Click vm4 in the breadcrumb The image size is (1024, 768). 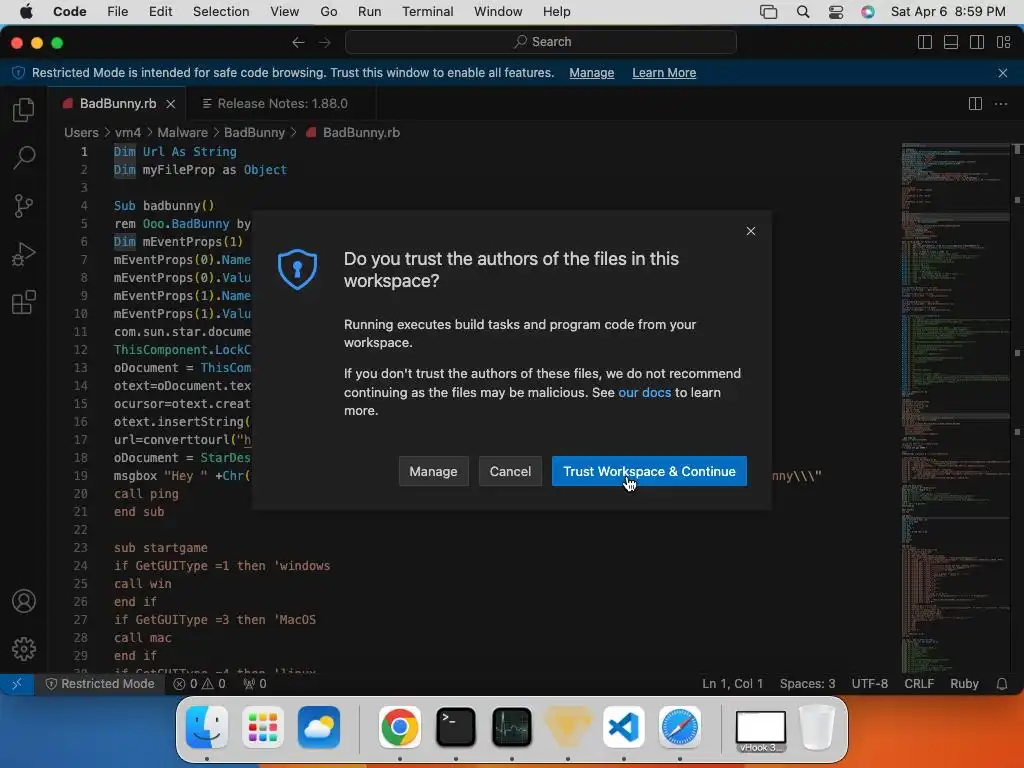point(128,133)
